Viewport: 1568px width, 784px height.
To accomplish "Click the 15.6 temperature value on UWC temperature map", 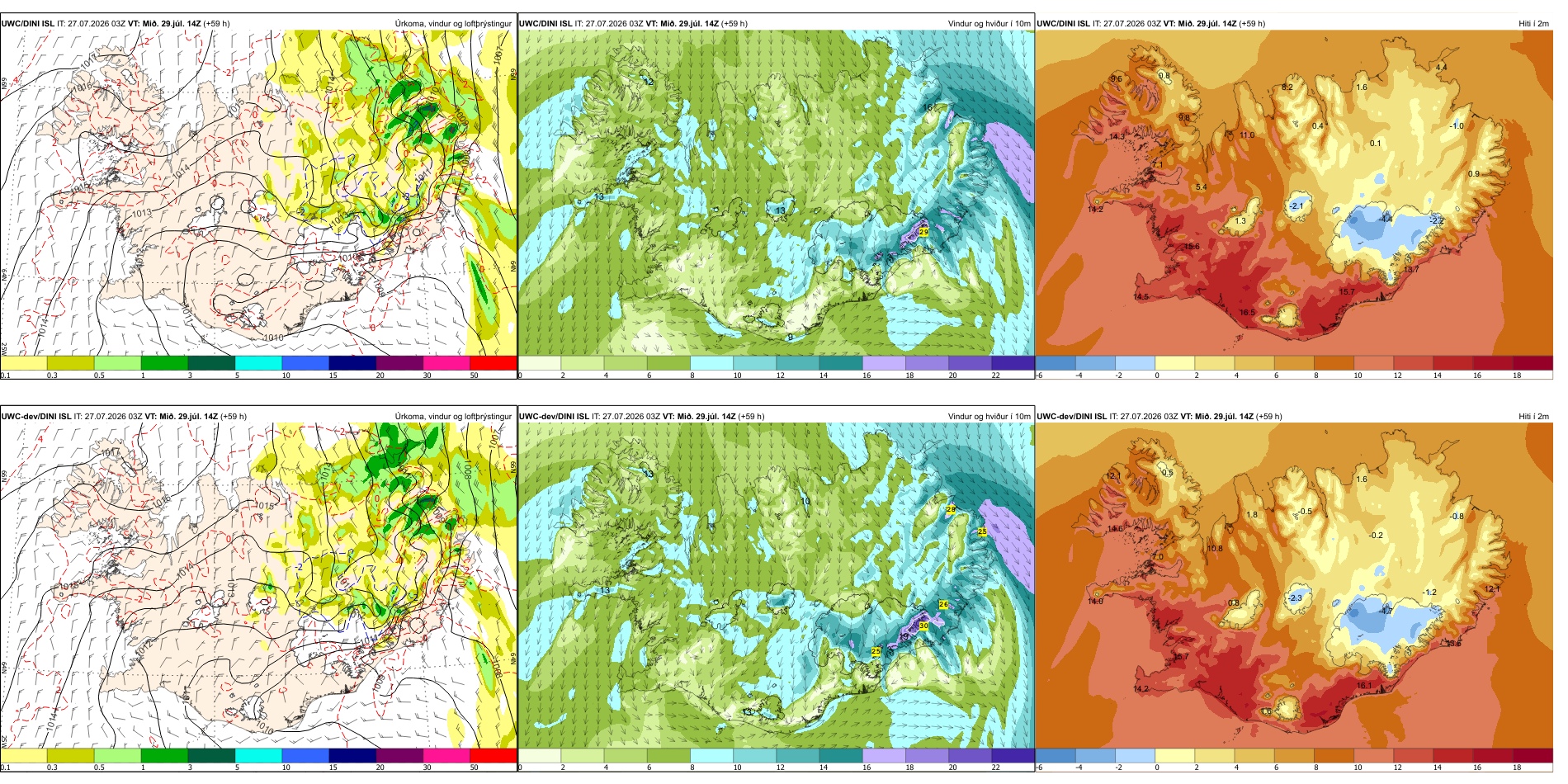I will click(x=1191, y=246).
